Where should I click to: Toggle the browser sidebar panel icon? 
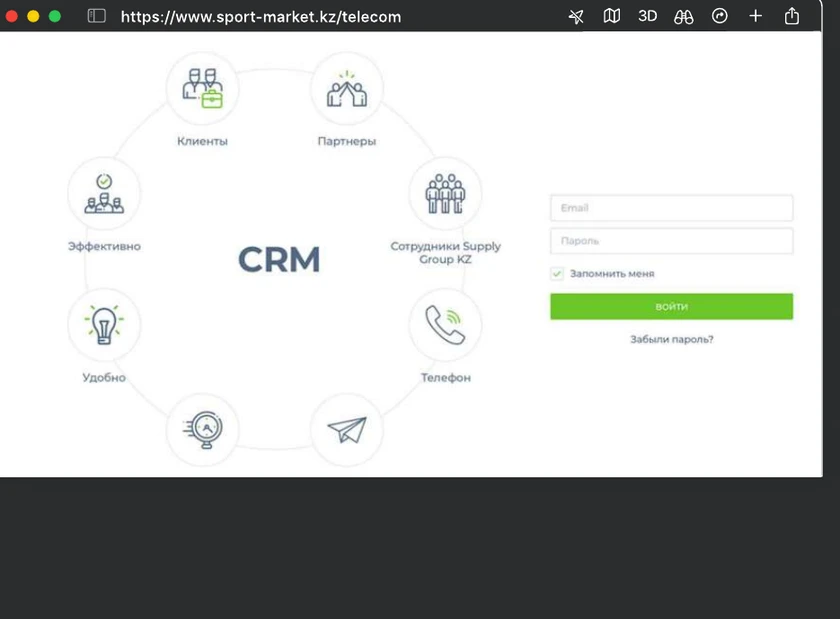point(97,16)
